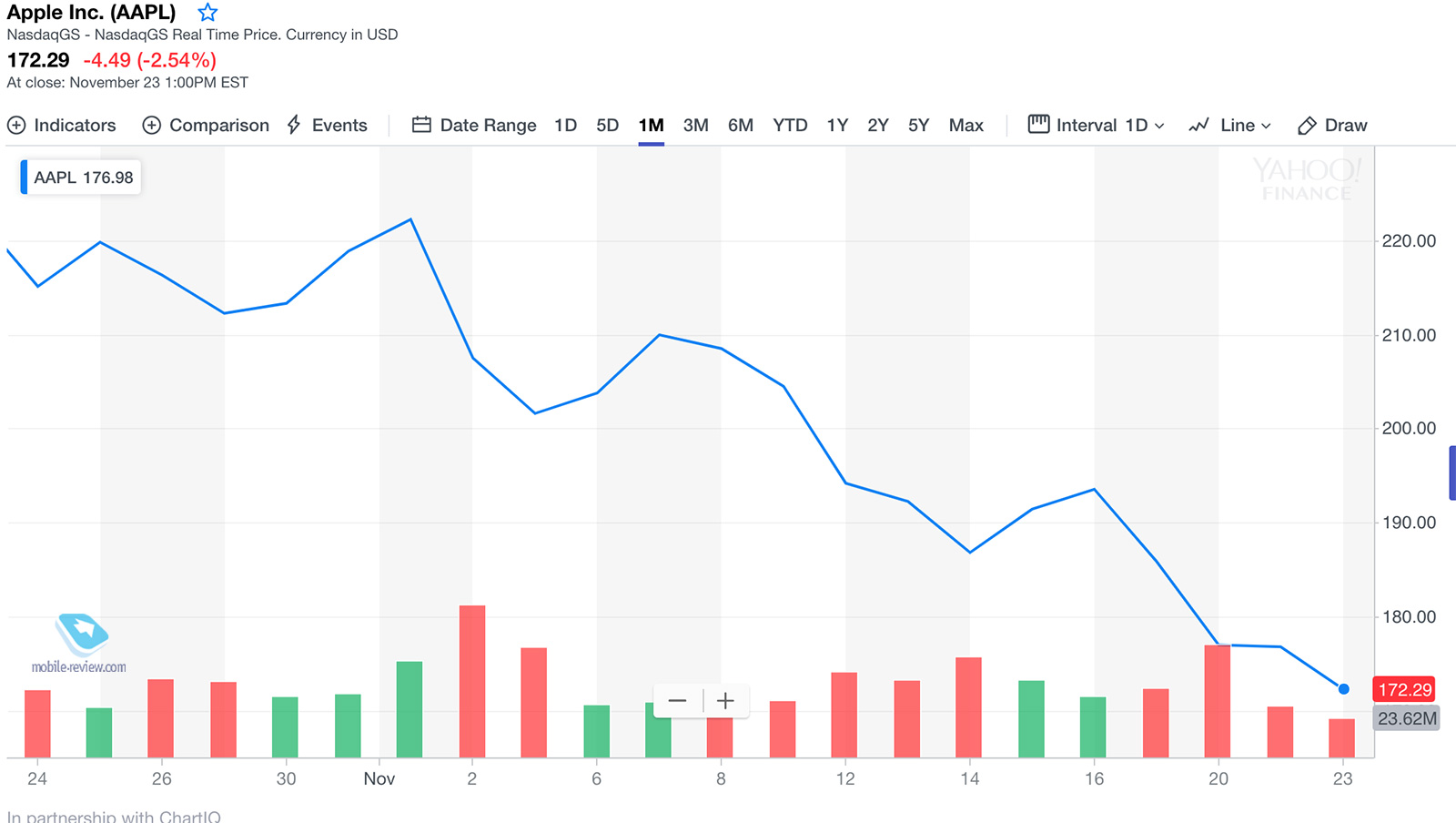Click the '23' x-axis date label
Viewport: 1456px width, 823px height.
click(x=1343, y=779)
